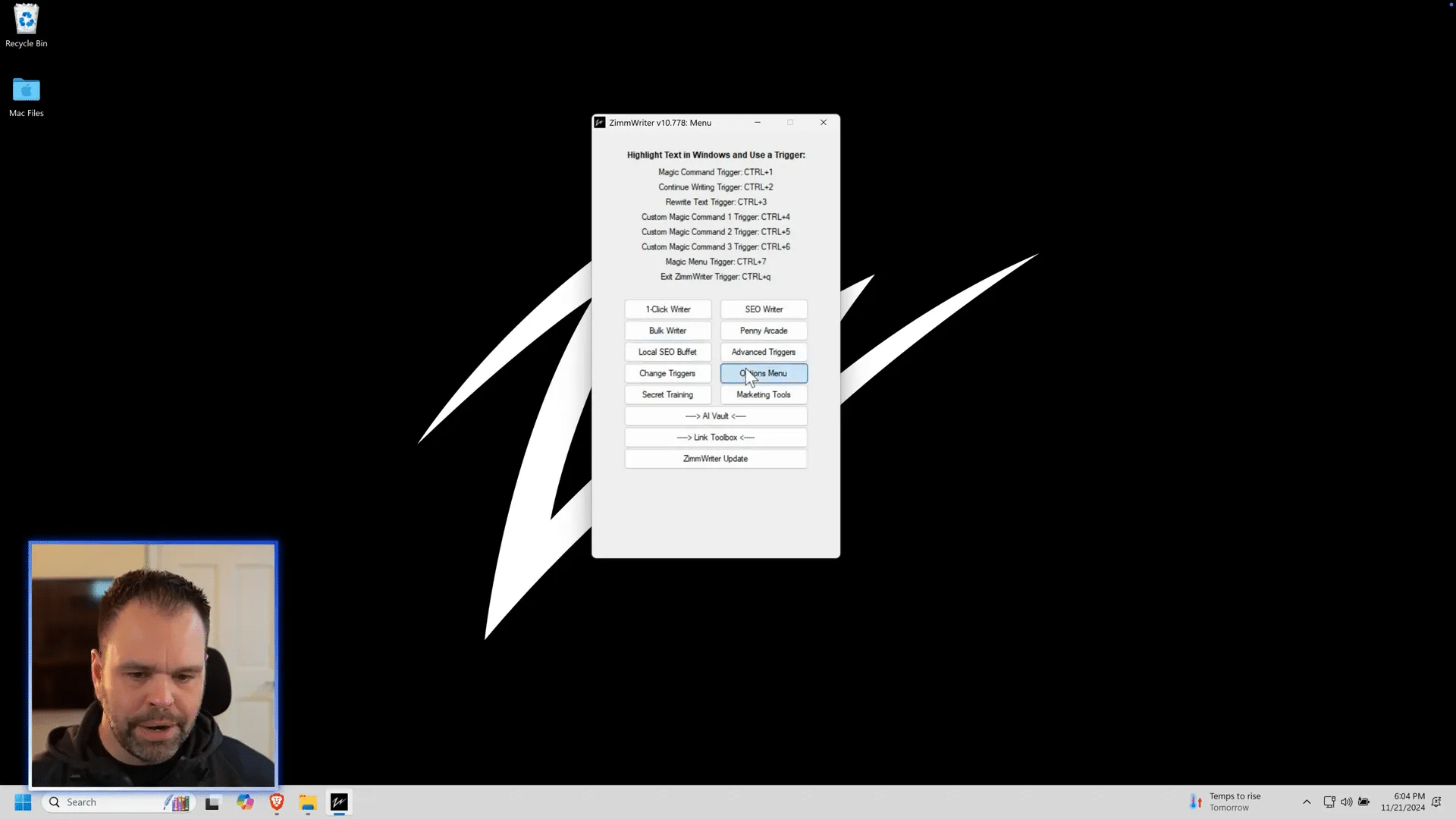The width and height of the screenshot is (1456, 819).
Task: Open the Local SEO Buffet
Action: (x=668, y=352)
